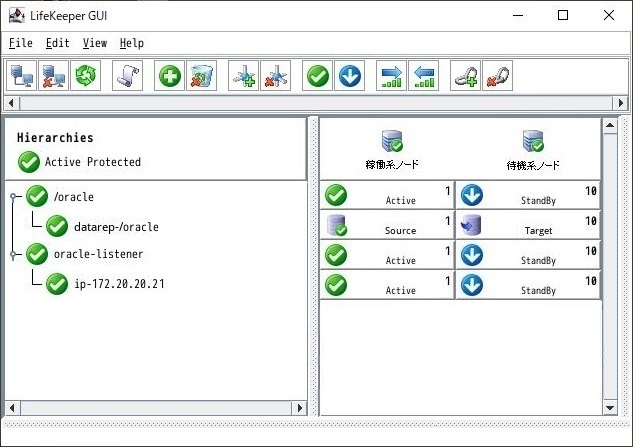Click hierarchy pane scrollbar right arrow
This screenshot has height=447, width=633.
point(300,408)
